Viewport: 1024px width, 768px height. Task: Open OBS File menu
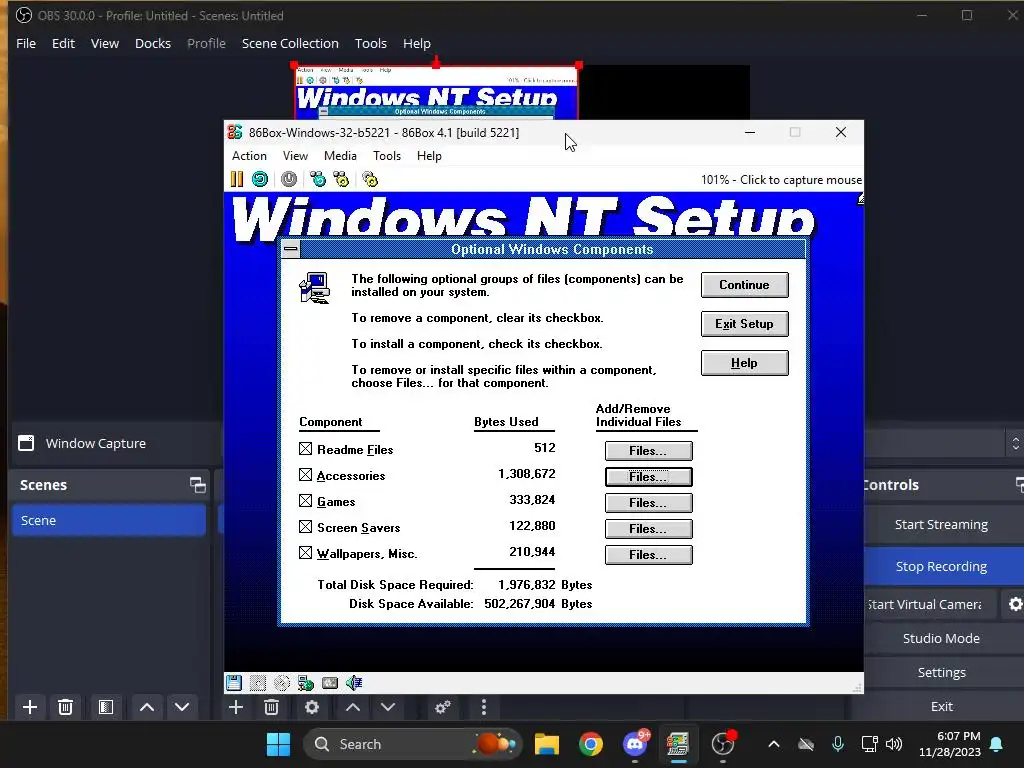pyautogui.click(x=26, y=43)
